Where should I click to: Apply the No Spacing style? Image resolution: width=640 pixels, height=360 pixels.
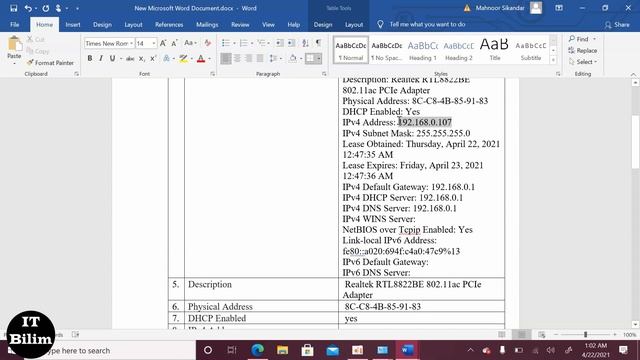coord(387,50)
